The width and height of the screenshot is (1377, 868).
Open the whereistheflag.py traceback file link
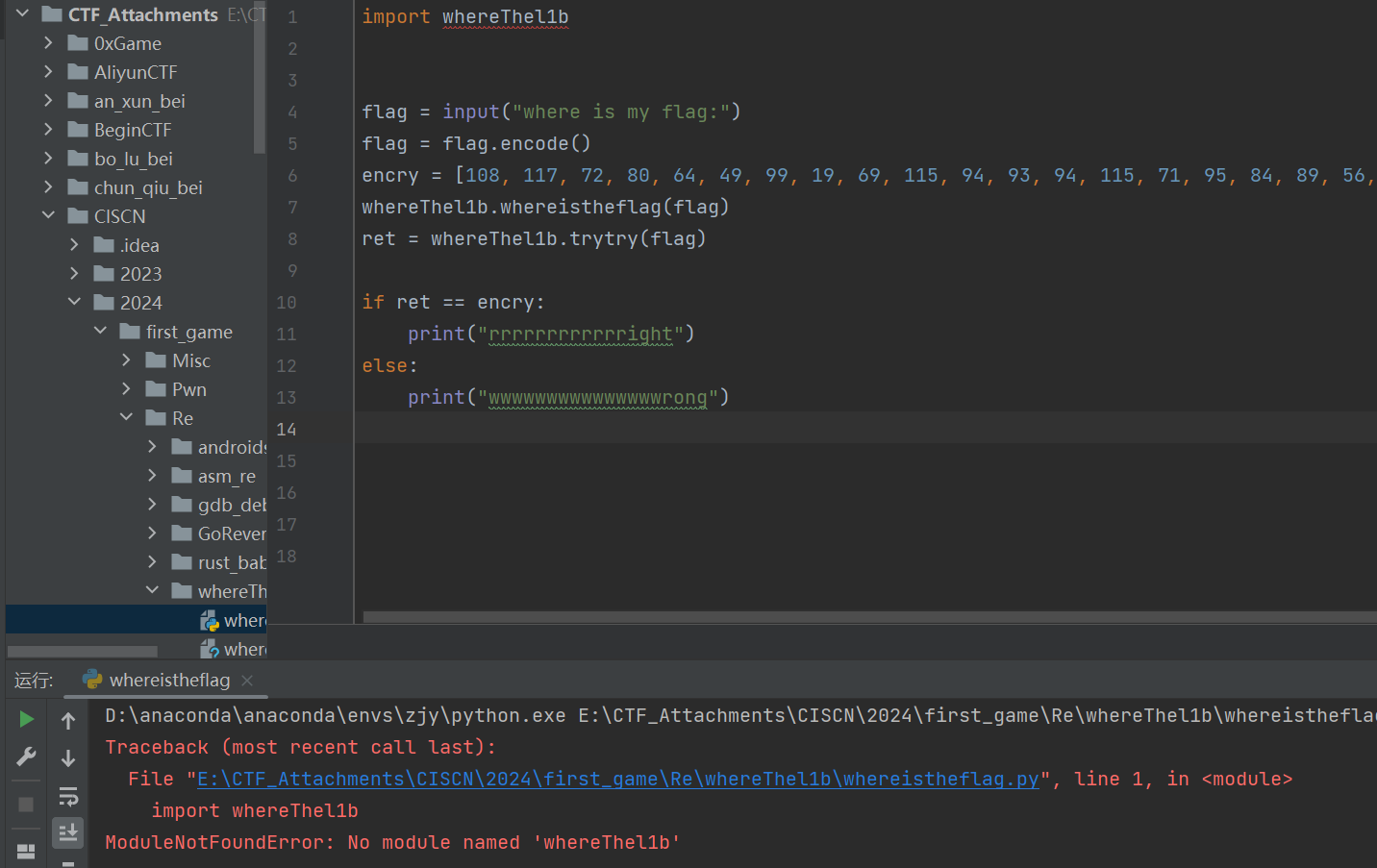click(x=617, y=780)
